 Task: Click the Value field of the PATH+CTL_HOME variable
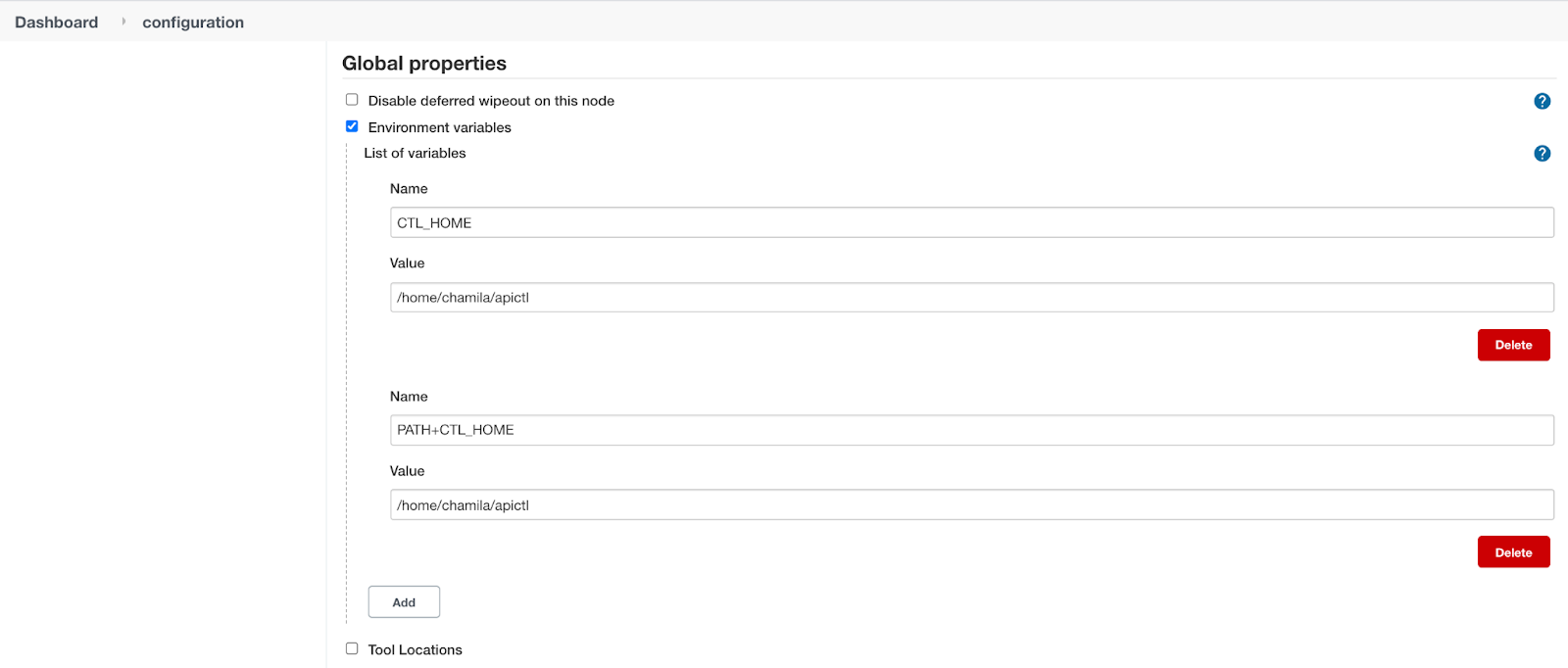[971, 505]
